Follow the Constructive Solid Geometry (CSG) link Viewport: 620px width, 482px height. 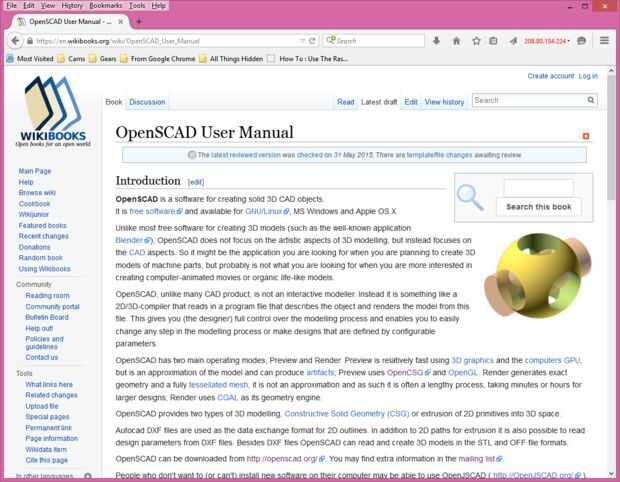[346, 414]
